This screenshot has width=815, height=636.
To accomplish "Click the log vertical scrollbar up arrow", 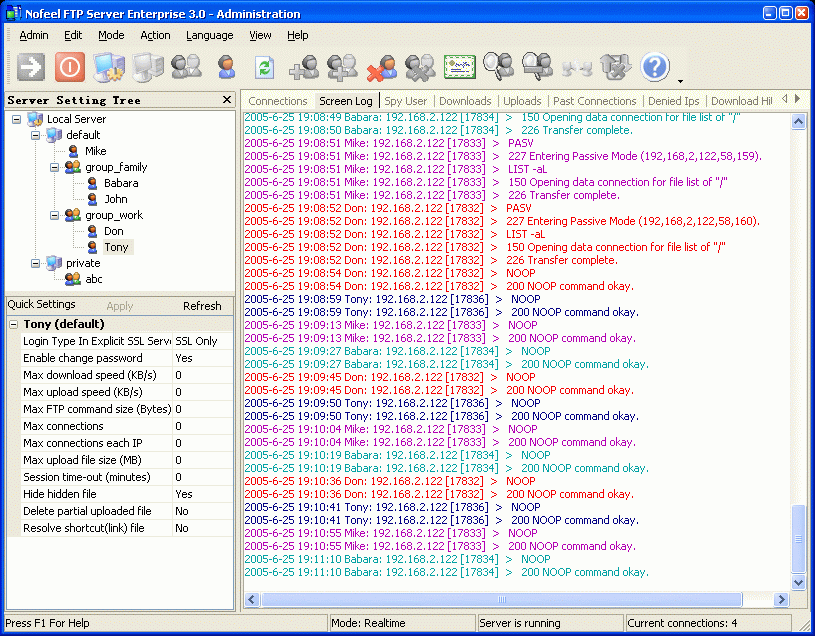I will click(798, 122).
